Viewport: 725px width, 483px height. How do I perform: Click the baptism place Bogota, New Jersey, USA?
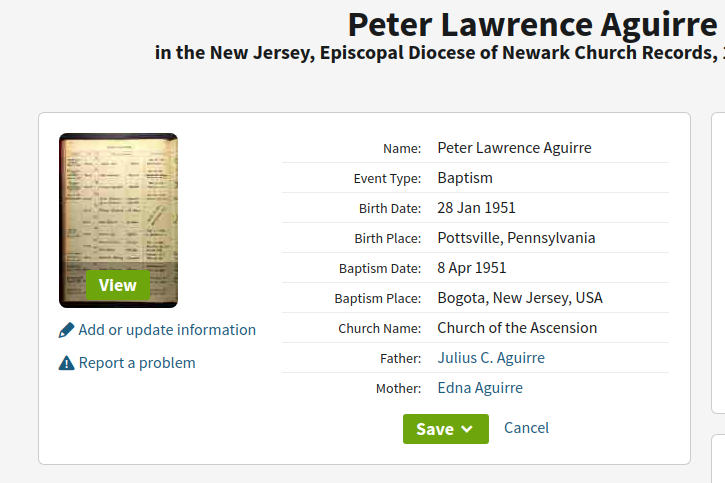pos(520,298)
